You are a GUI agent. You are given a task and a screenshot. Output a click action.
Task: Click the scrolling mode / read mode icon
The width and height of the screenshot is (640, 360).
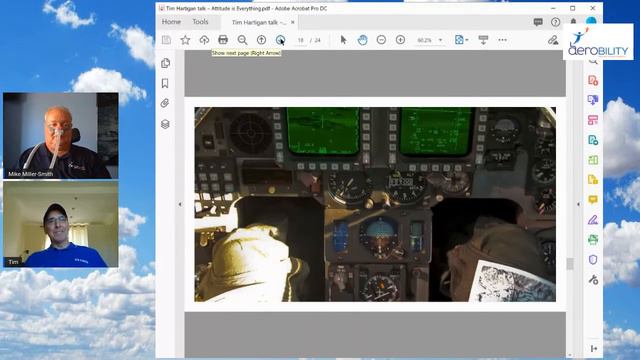tap(483, 40)
